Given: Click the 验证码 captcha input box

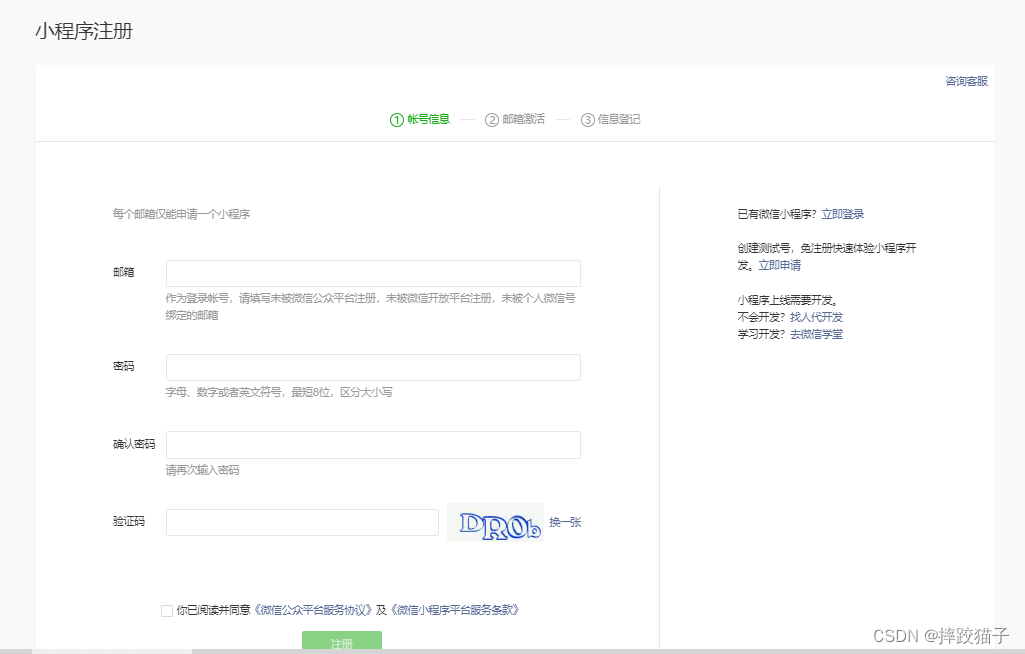Looking at the screenshot, I should coord(302,522).
